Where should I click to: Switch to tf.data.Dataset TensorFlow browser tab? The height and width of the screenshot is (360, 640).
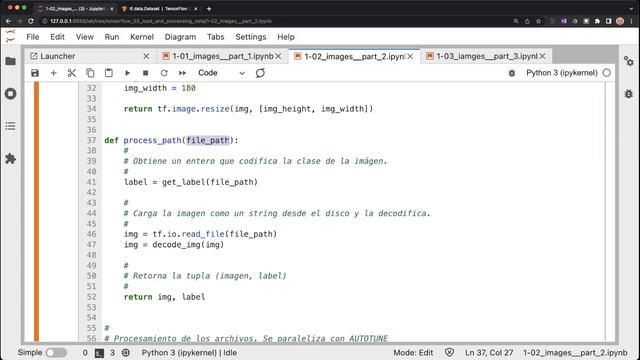[158, 8]
